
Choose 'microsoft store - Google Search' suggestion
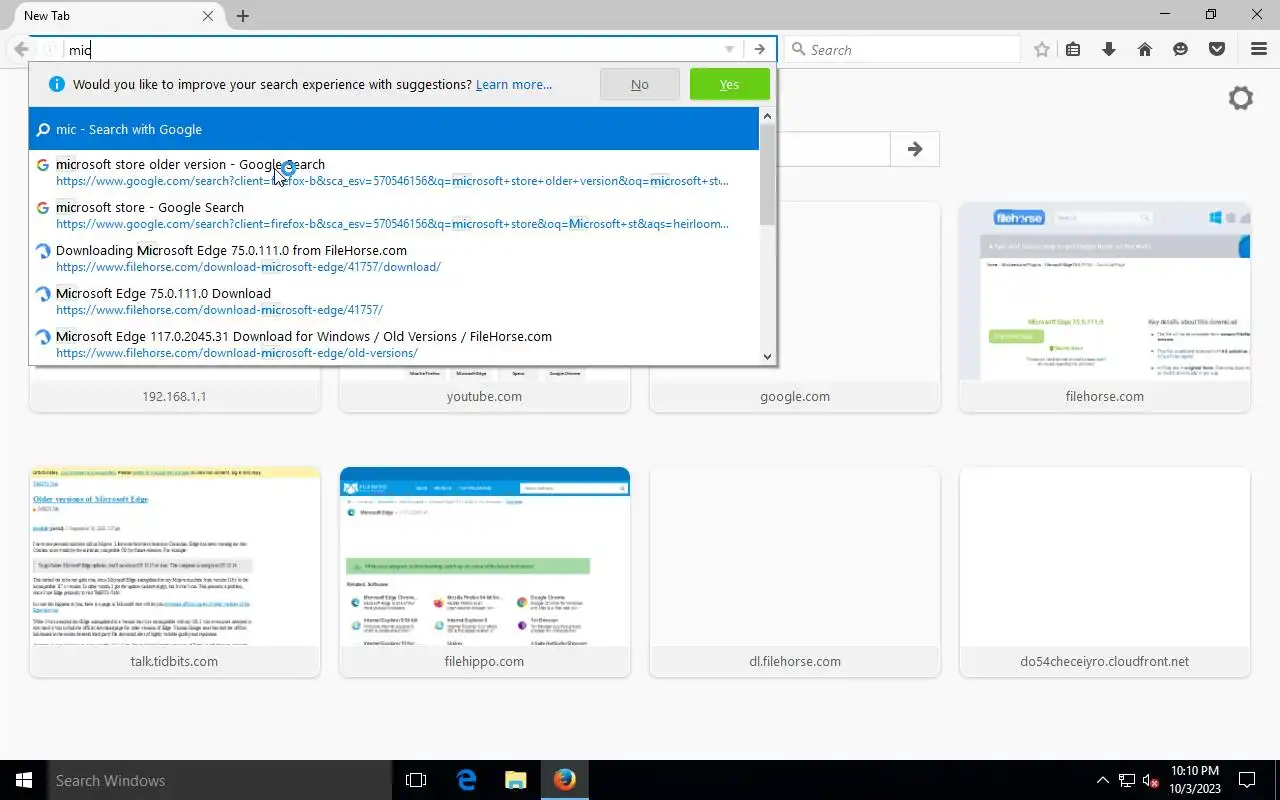(395, 215)
